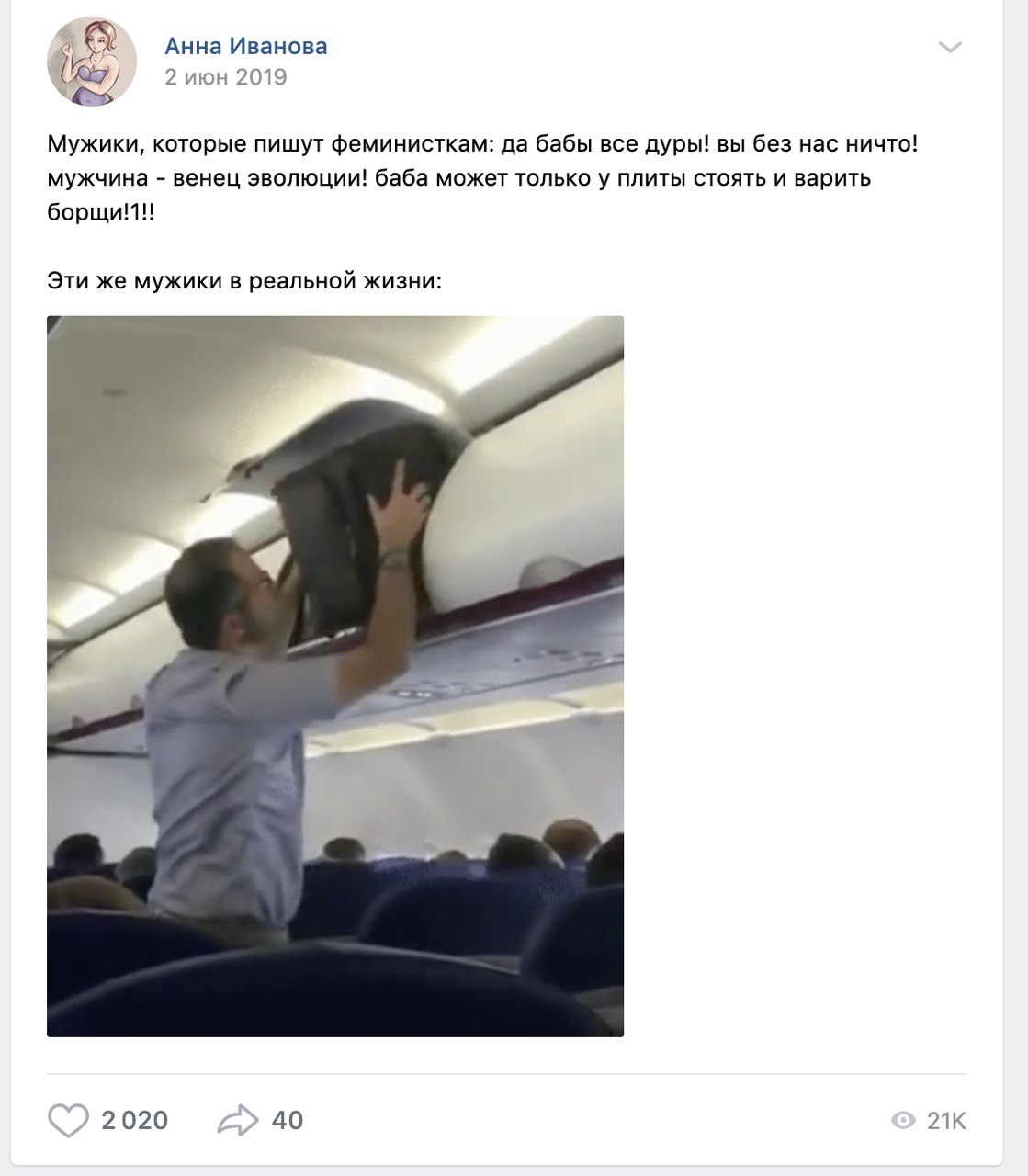The width and height of the screenshot is (1028, 1176).
Task: Expand the post options chevron menu
Action: [x=950, y=47]
